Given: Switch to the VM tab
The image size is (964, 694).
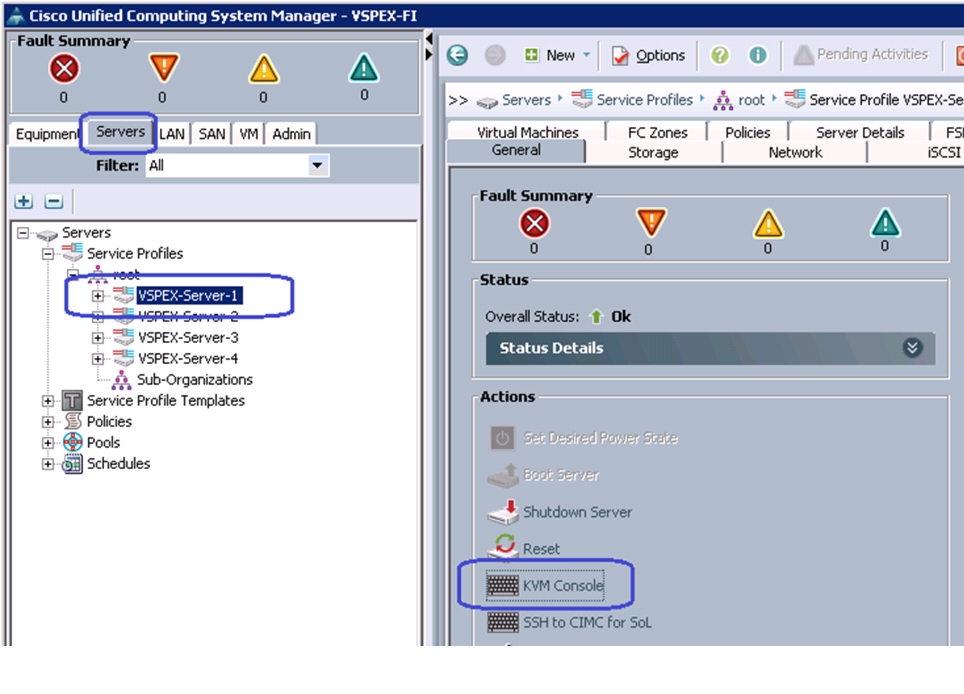Looking at the screenshot, I should pos(248,134).
